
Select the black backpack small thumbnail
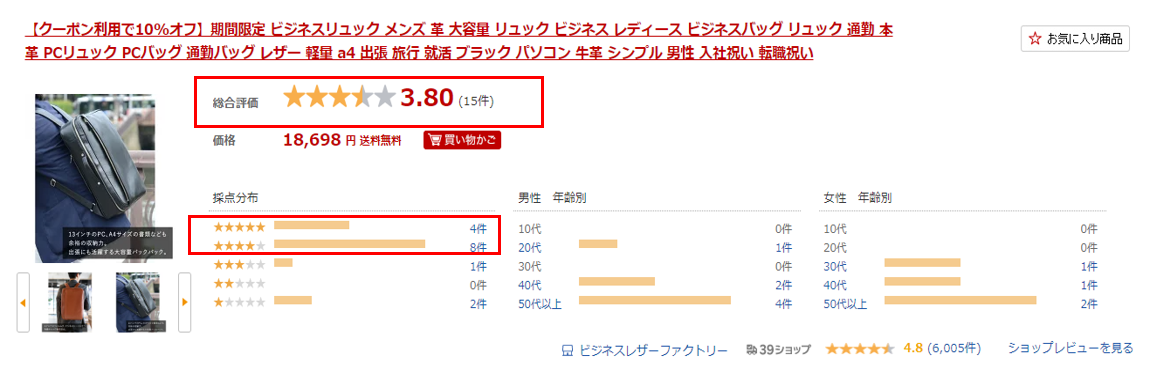coord(138,302)
